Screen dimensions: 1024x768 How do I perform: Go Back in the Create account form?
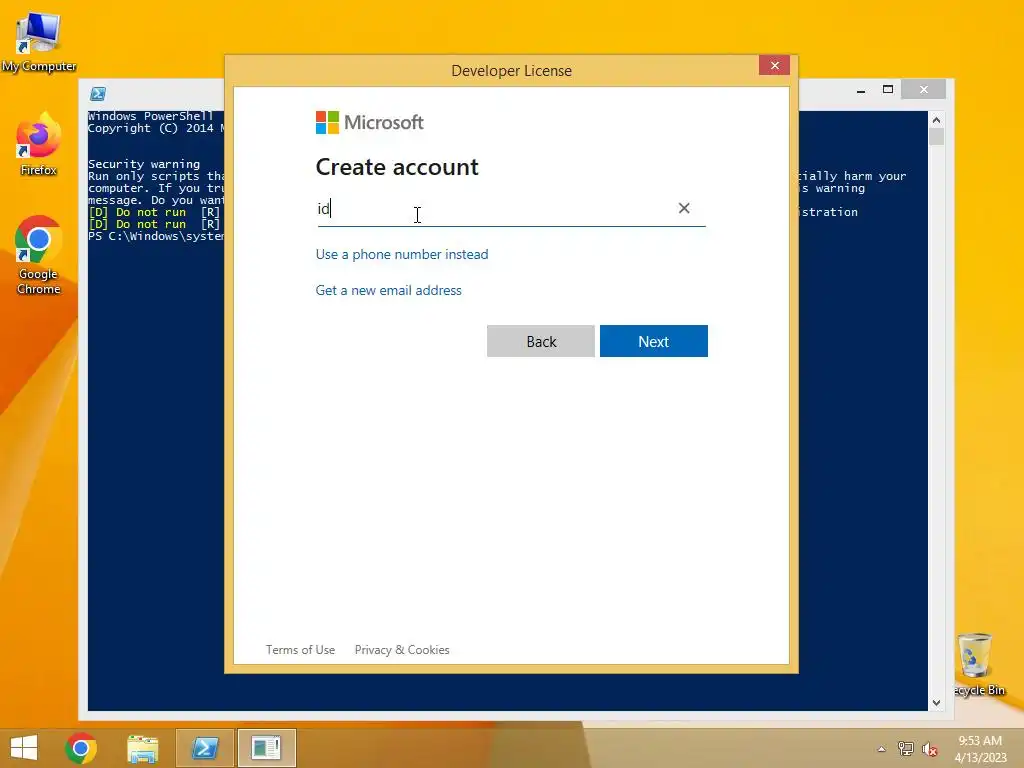541,341
